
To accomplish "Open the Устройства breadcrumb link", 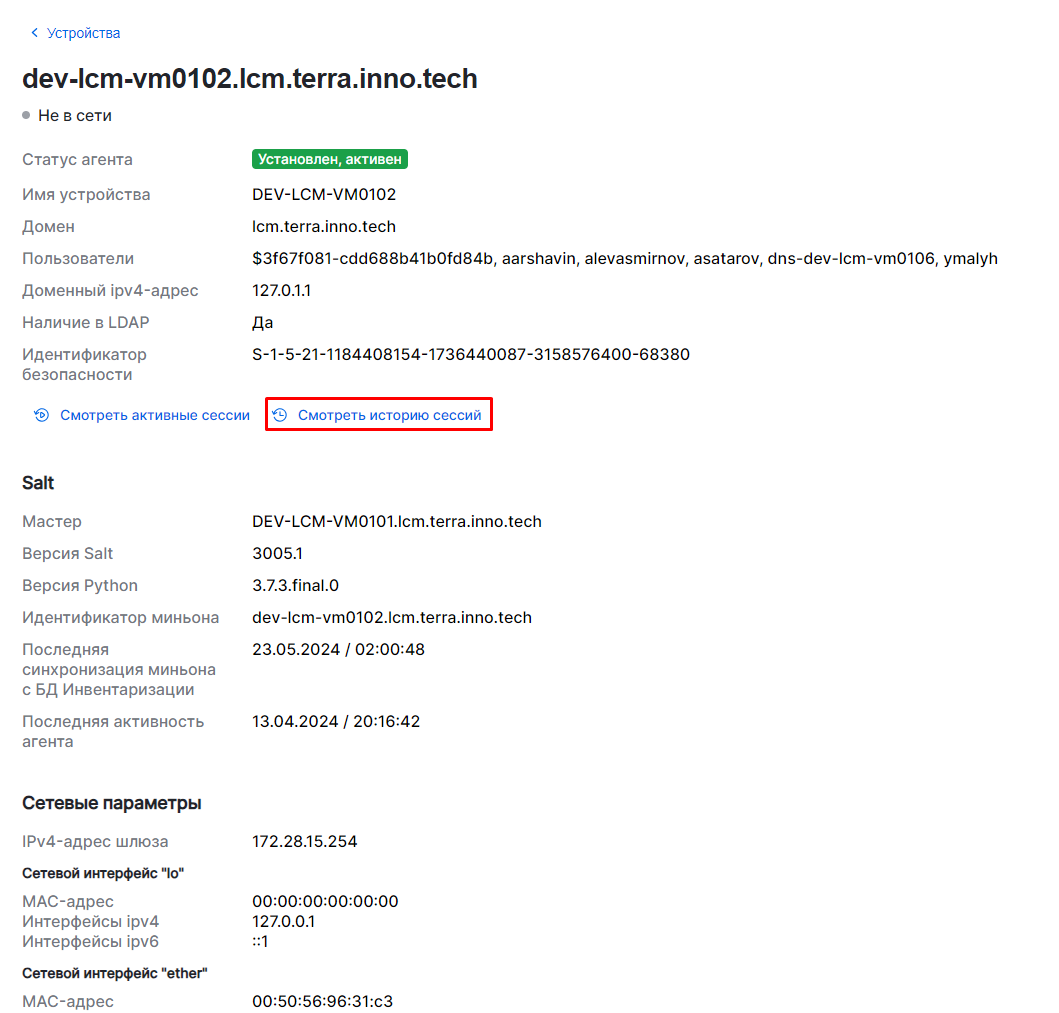I will pos(83,33).
